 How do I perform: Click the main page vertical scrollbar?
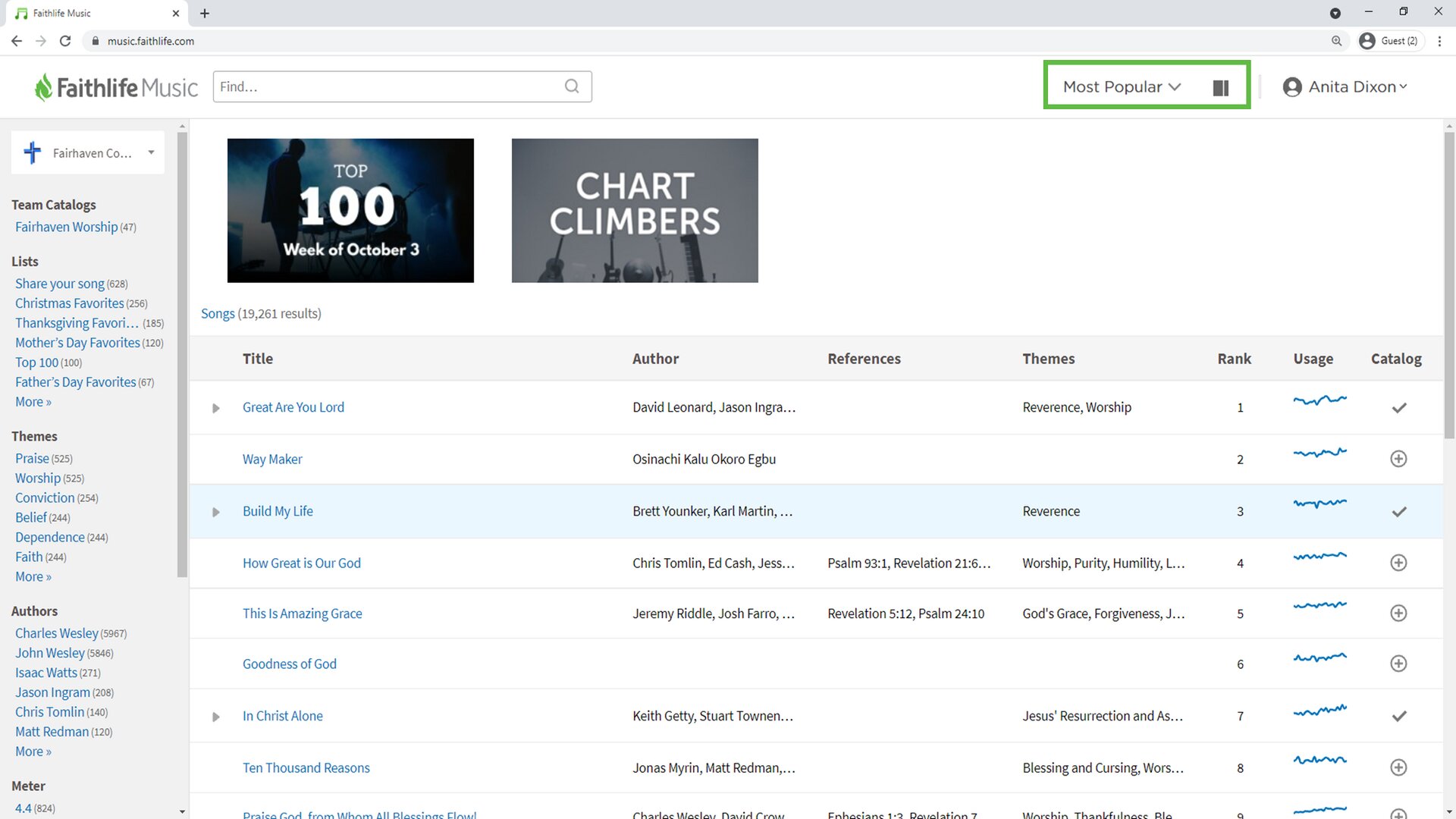tap(1449, 285)
